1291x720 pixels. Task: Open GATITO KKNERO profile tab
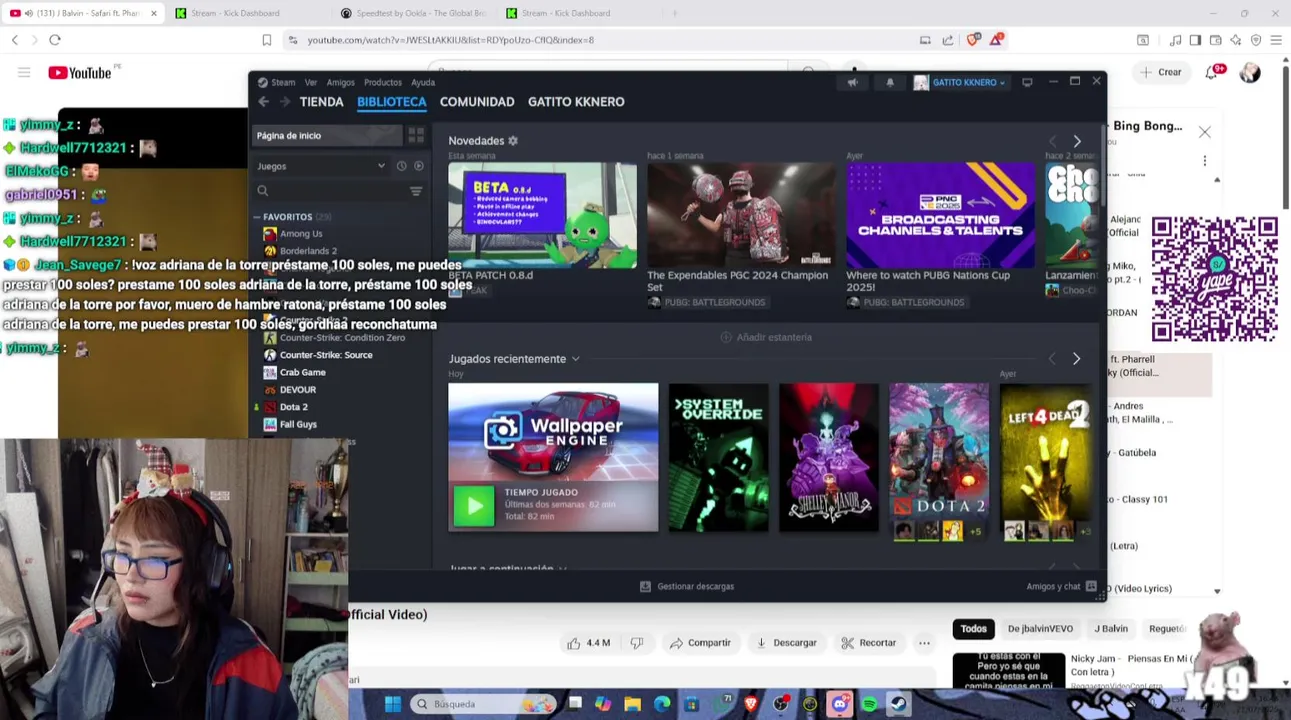(x=576, y=102)
